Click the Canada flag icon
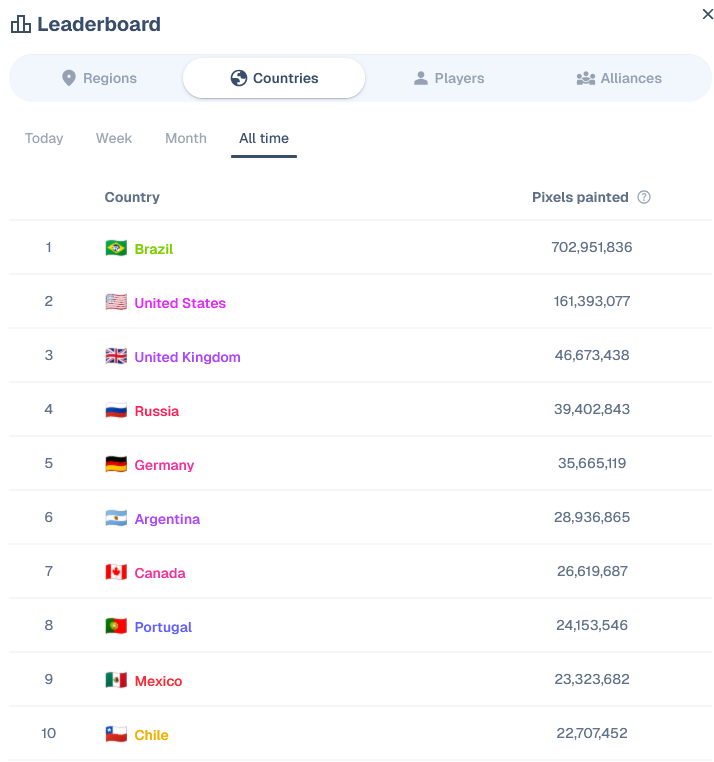The image size is (714, 762). click(x=116, y=572)
